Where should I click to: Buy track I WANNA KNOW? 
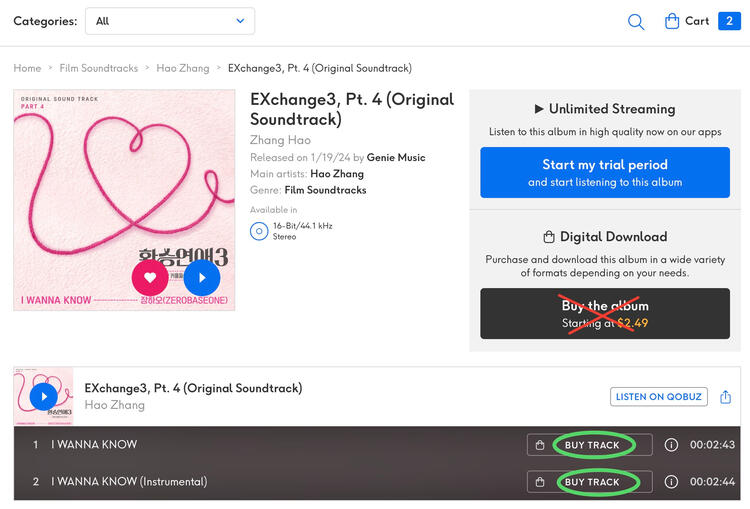[x=592, y=445]
